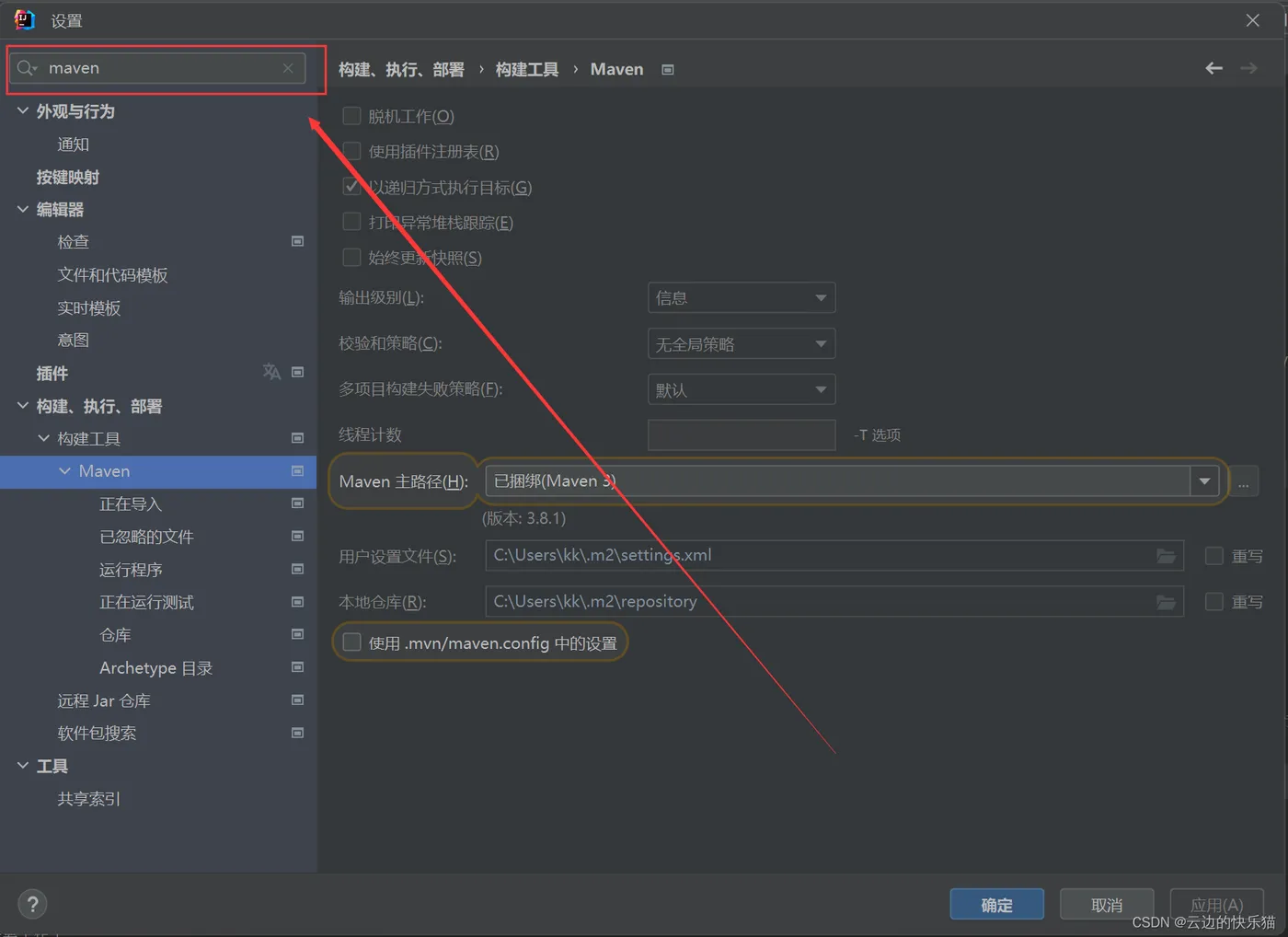Click project icon on 已忽略的文件 row
The width and height of the screenshot is (1288, 937).
coord(297,536)
